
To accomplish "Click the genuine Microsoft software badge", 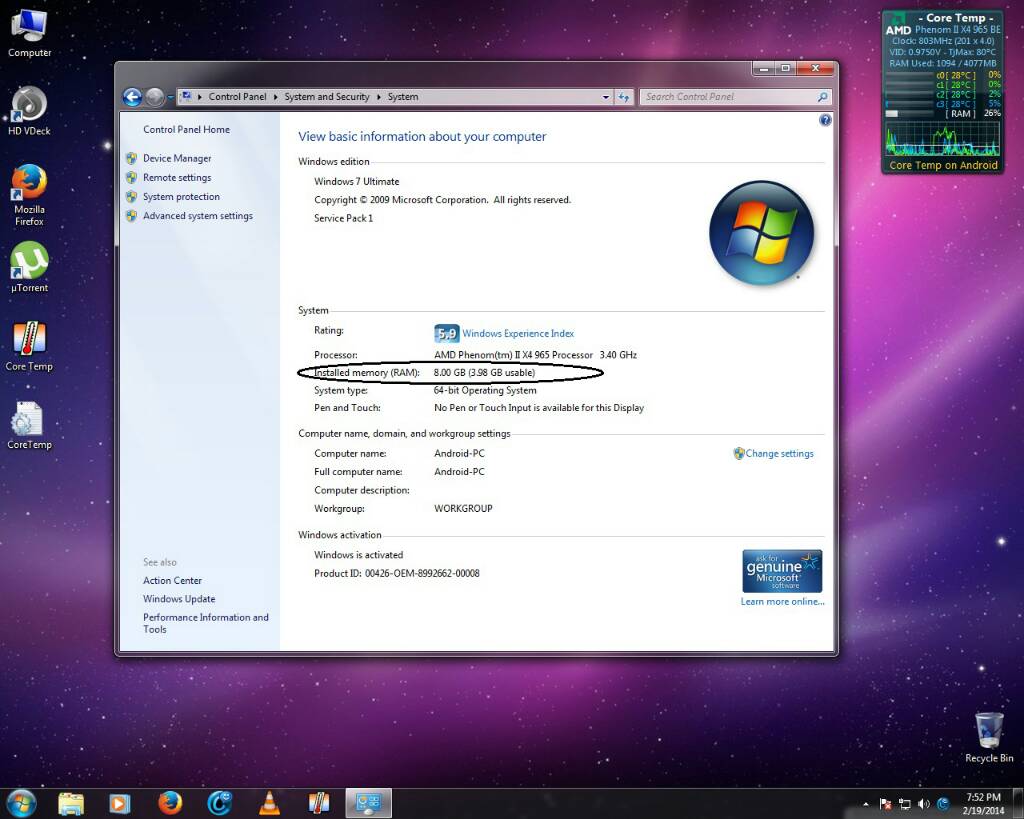I will 782,571.
